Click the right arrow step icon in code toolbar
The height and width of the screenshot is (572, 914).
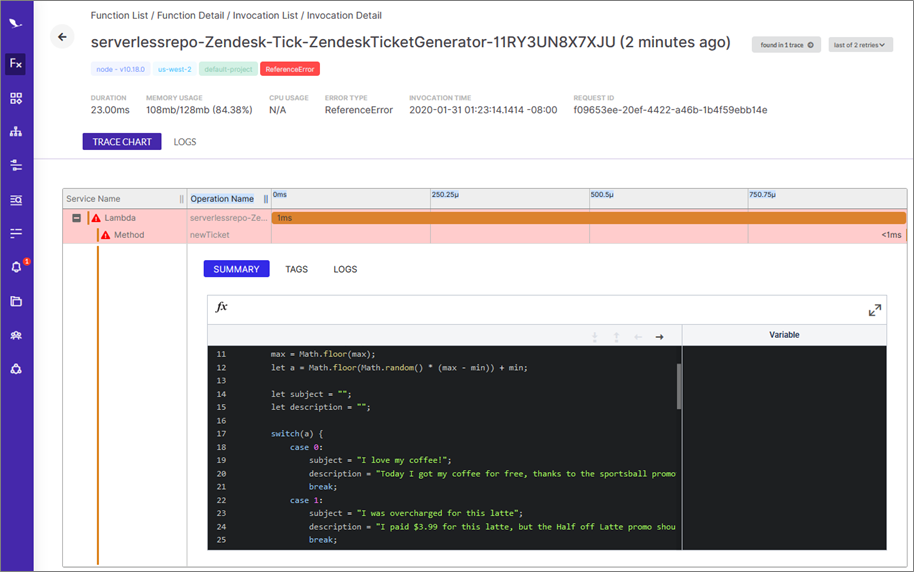659,337
